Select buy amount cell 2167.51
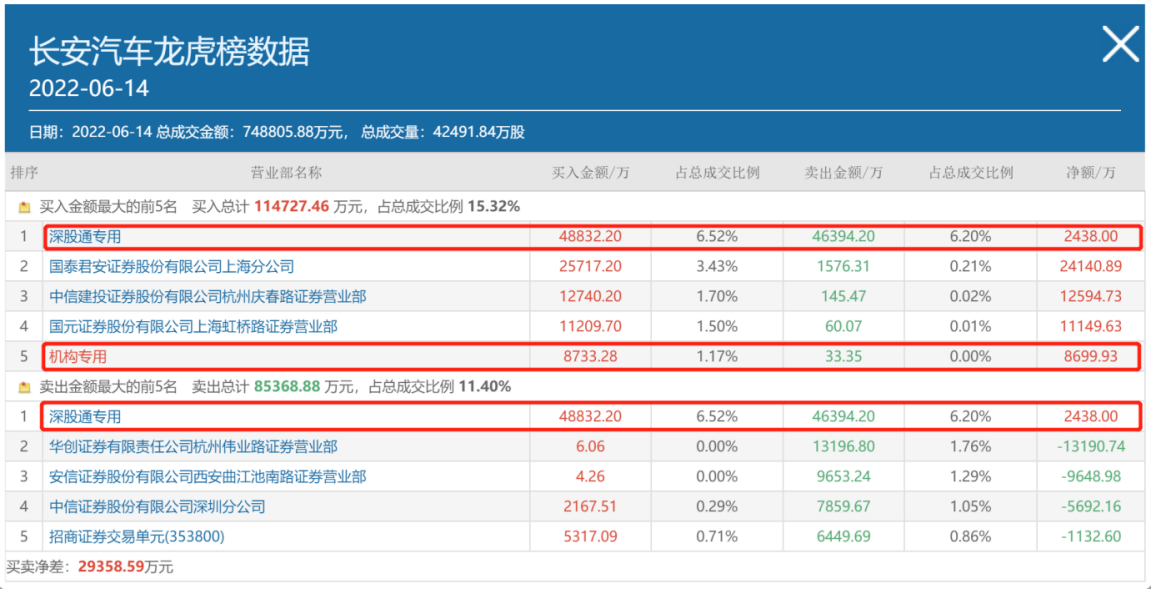The width and height of the screenshot is (1151, 589). (x=591, y=507)
